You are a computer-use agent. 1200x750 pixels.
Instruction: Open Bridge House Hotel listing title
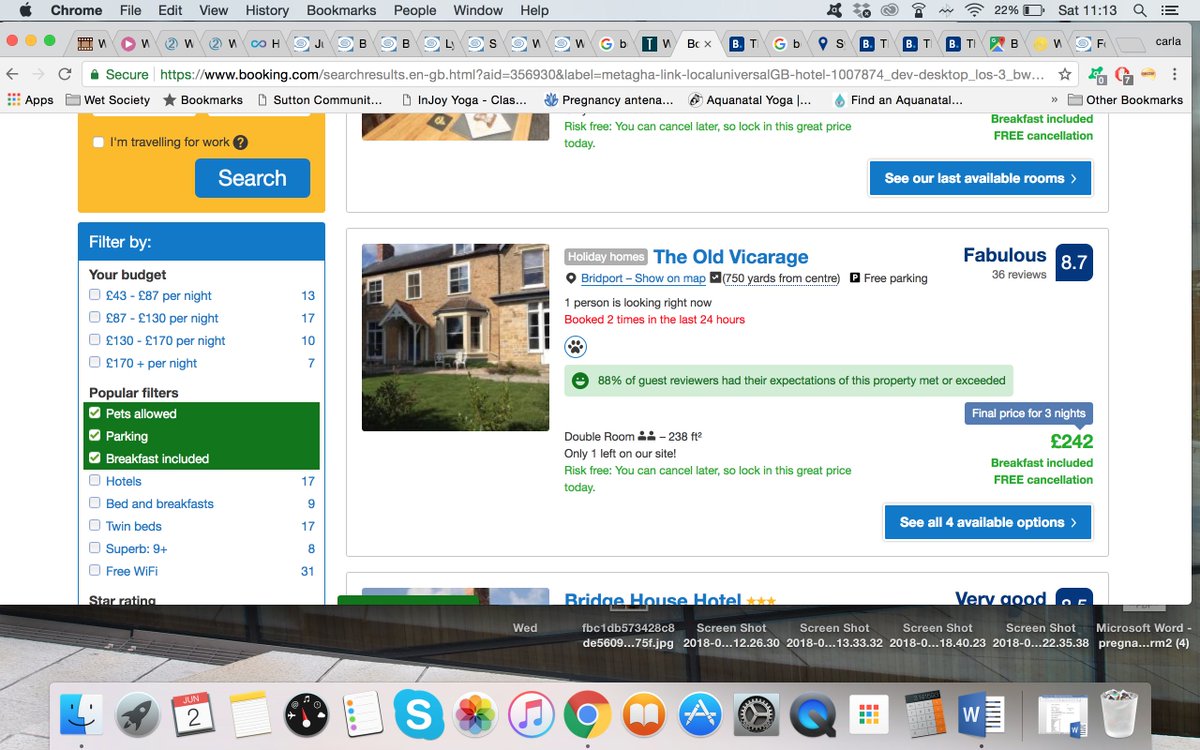pos(652,599)
